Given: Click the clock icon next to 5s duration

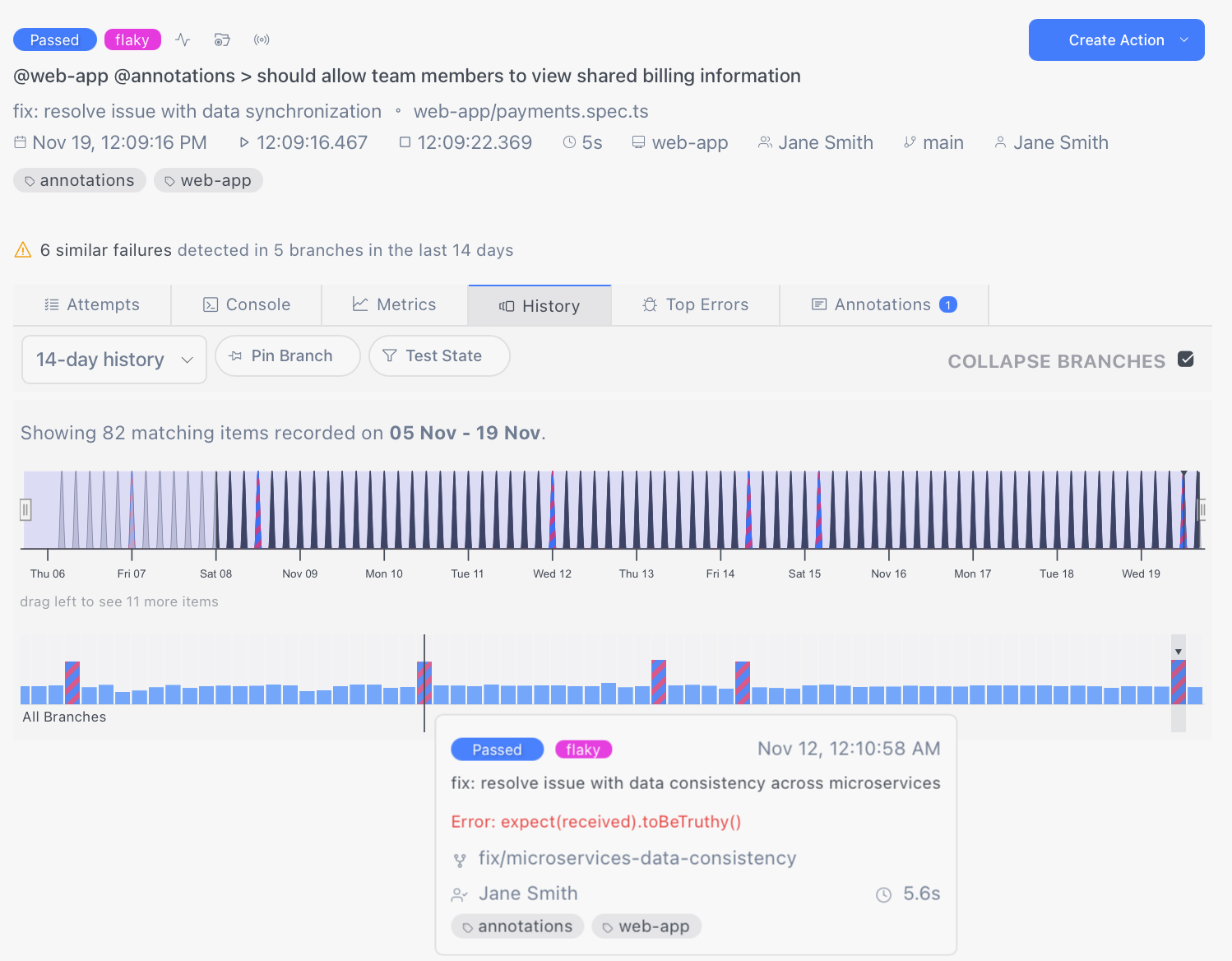Looking at the screenshot, I should tap(569, 142).
